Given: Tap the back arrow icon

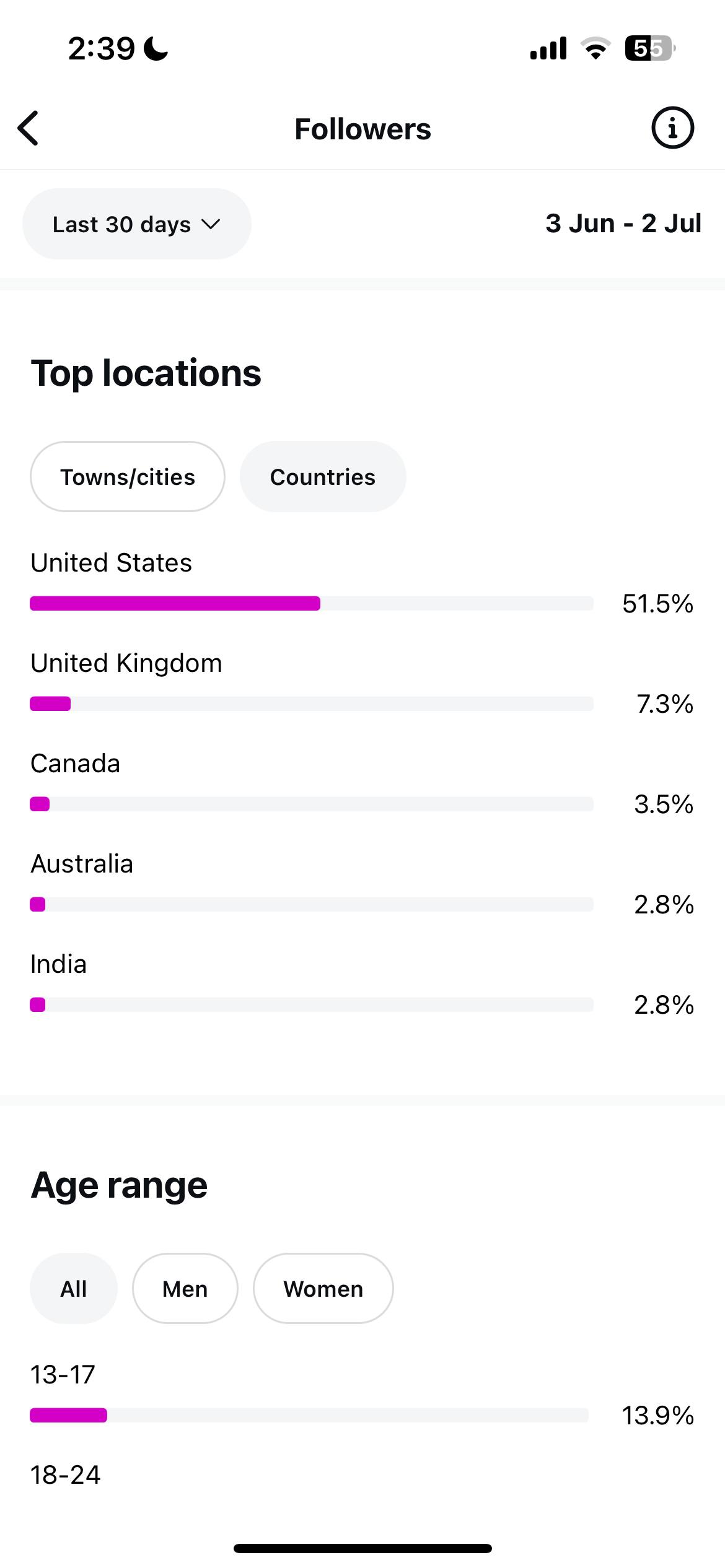Looking at the screenshot, I should [x=29, y=129].
